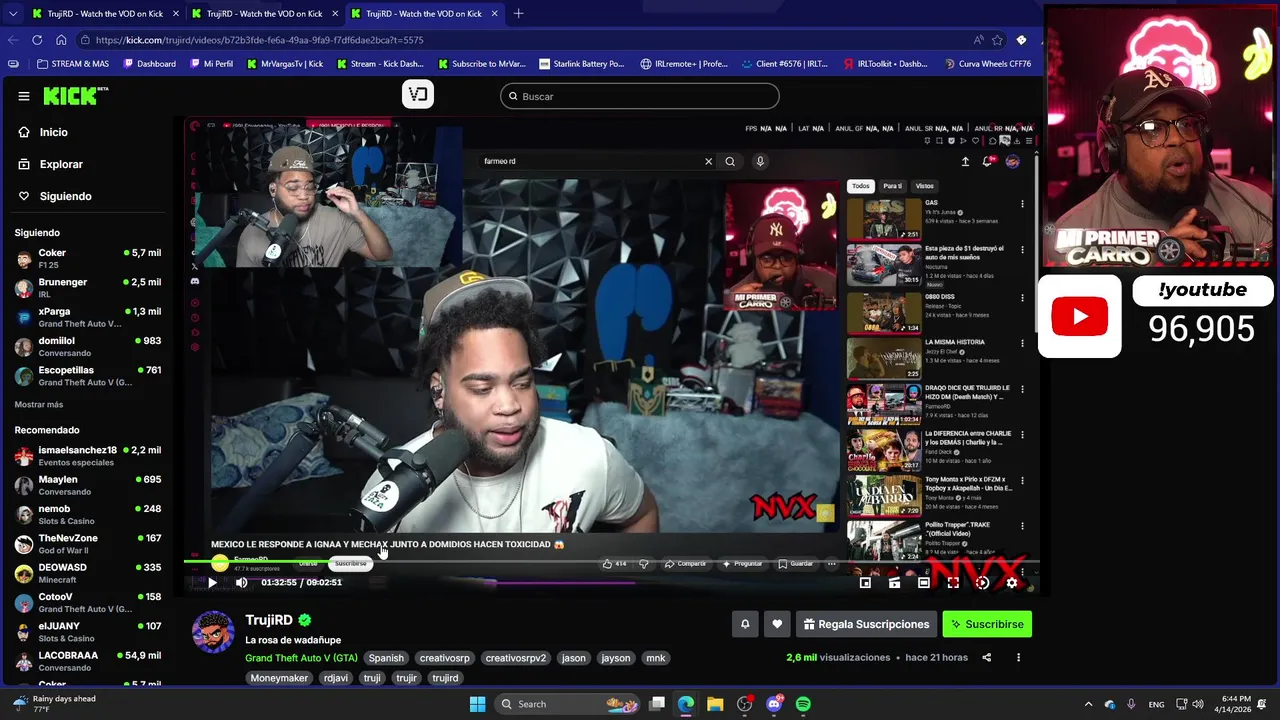Open Explorar in the sidebar
Screen dimensions: 1280x720
click(x=61, y=164)
